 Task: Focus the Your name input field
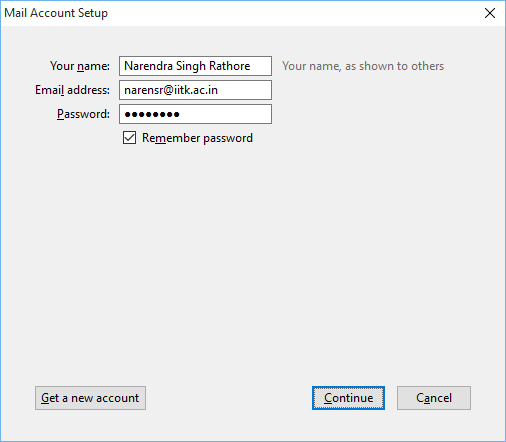(x=195, y=66)
